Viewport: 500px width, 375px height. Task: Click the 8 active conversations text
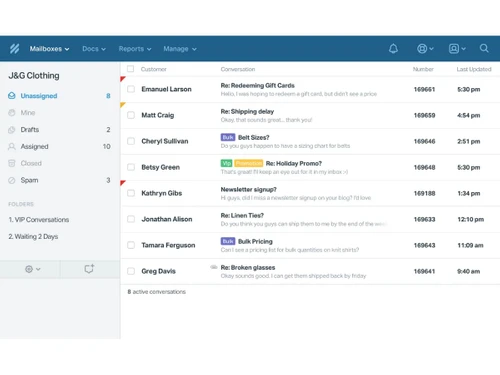pos(156,292)
